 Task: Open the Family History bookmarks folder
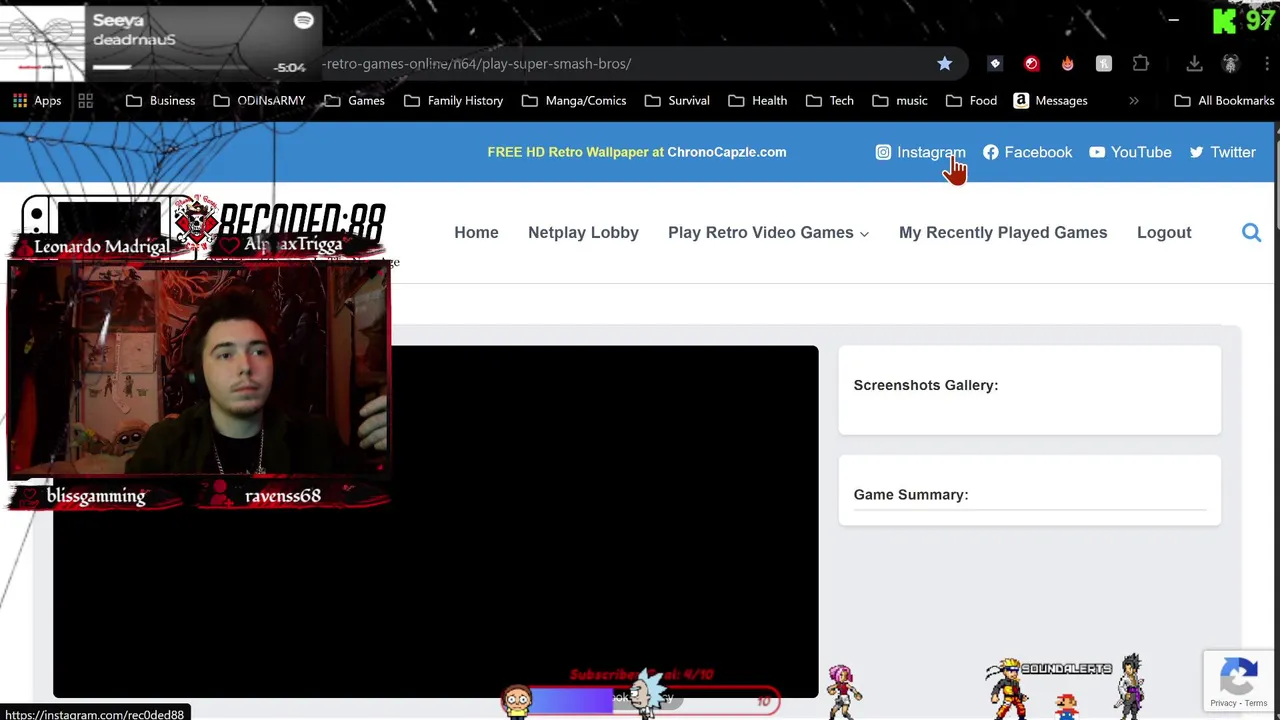coord(453,100)
